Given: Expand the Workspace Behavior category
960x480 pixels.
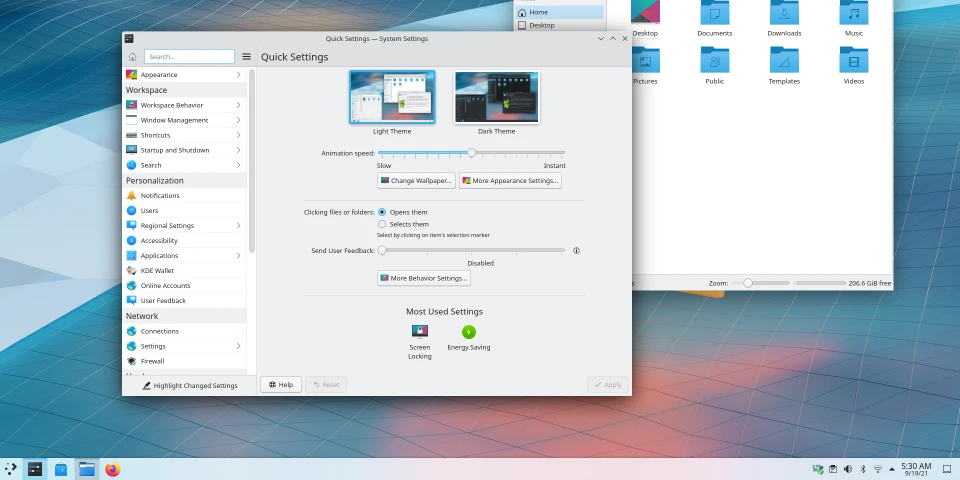Looking at the screenshot, I should [238, 105].
